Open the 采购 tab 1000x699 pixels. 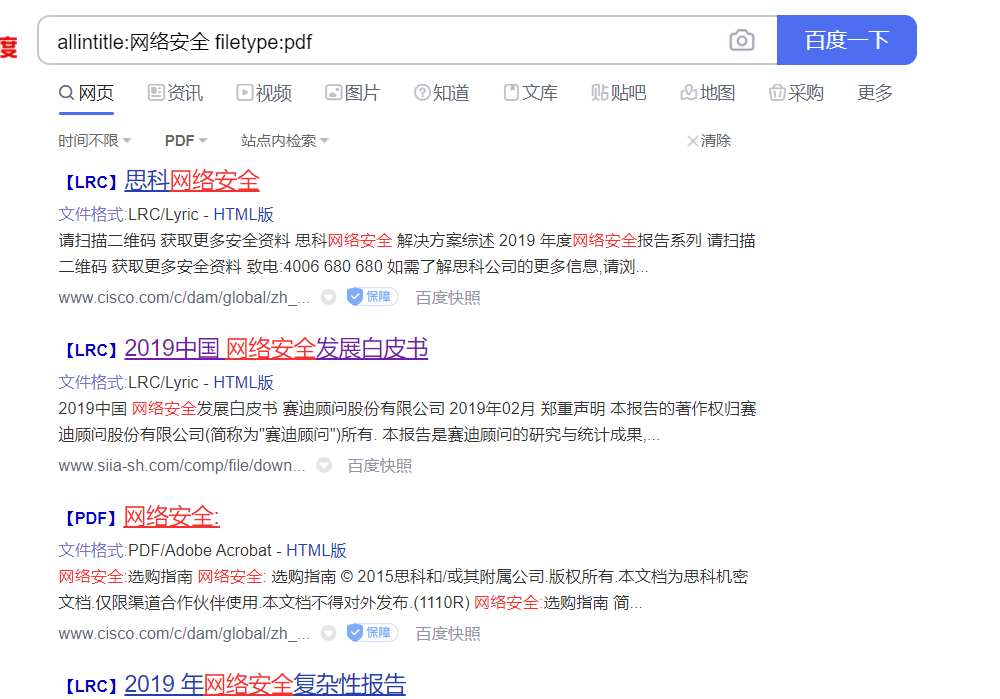[796, 93]
